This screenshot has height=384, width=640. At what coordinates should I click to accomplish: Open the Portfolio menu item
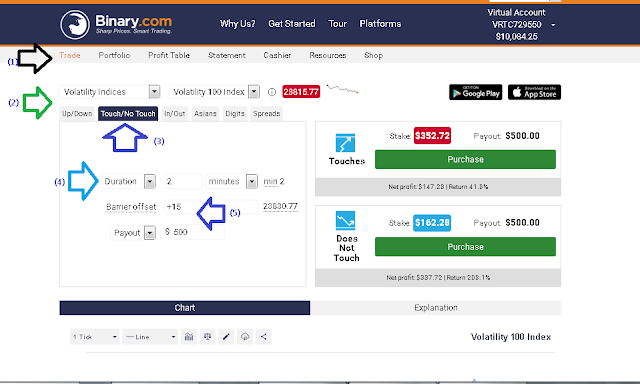(x=114, y=55)
